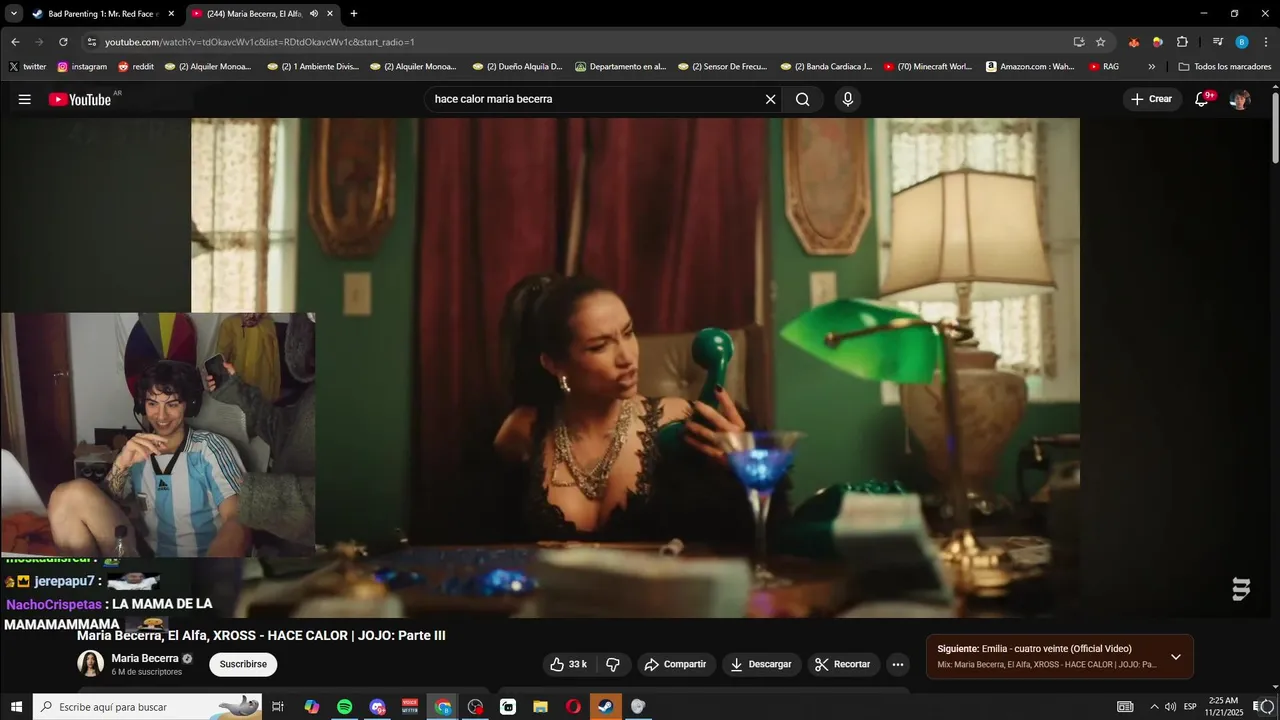The image size is (1280, 720).
Task: Install the app via the address bar icon
Action: (x=1078, y=42)
